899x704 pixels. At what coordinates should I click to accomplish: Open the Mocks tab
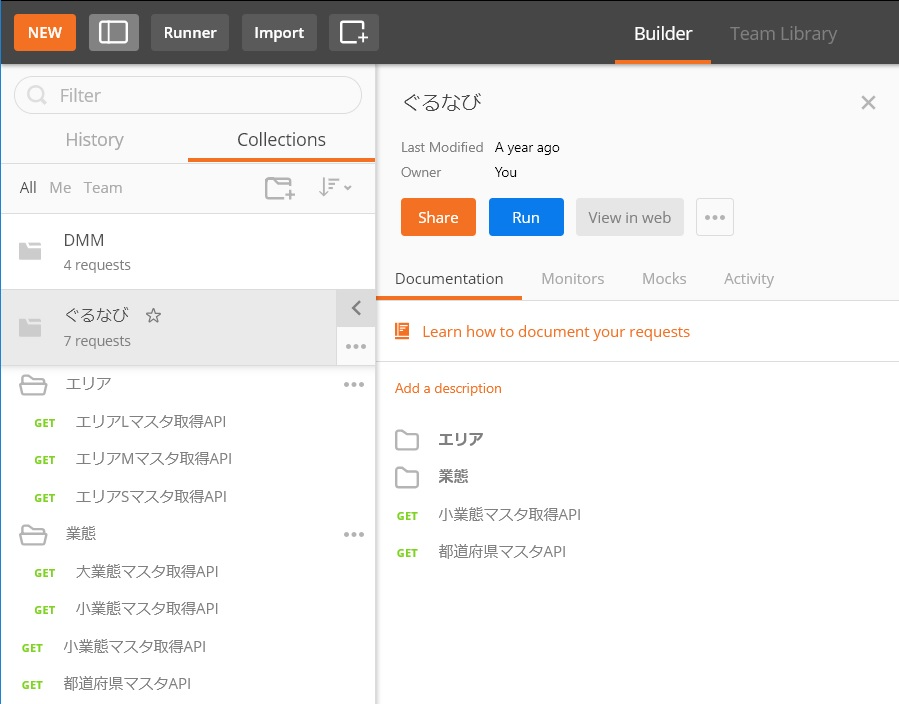664,279
